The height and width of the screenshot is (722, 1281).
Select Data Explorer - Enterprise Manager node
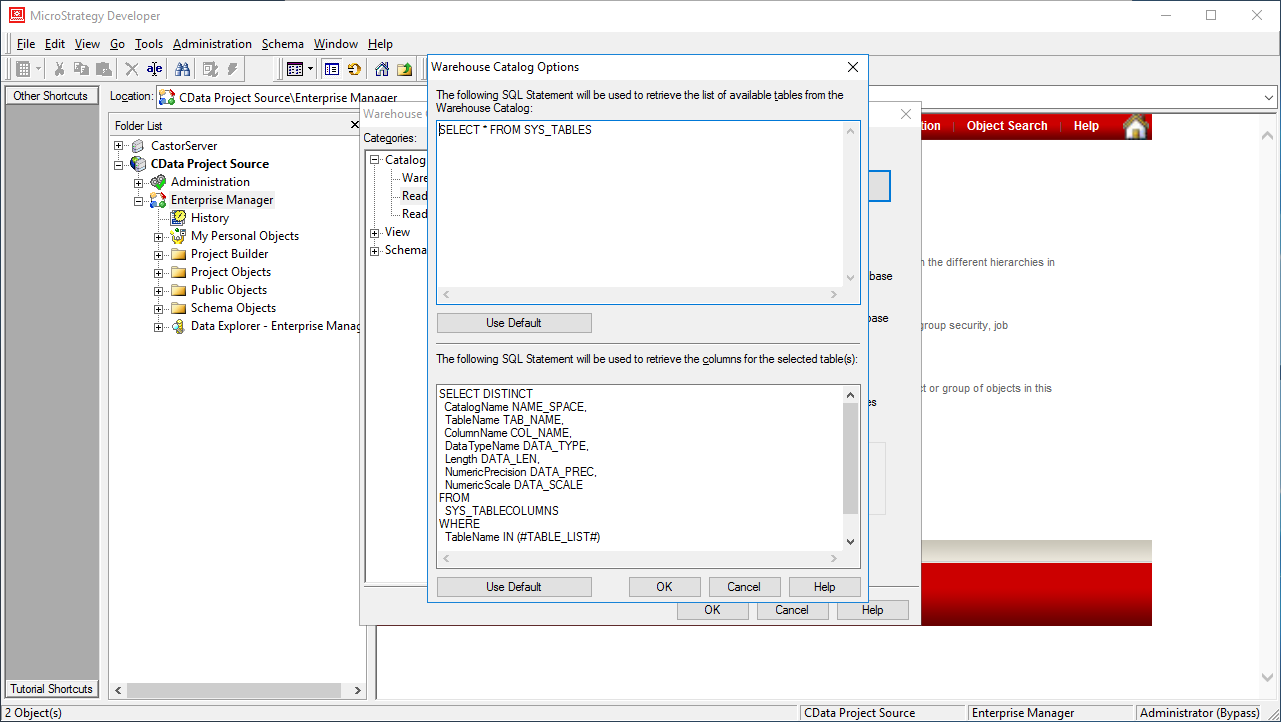(x=275, y=326)
